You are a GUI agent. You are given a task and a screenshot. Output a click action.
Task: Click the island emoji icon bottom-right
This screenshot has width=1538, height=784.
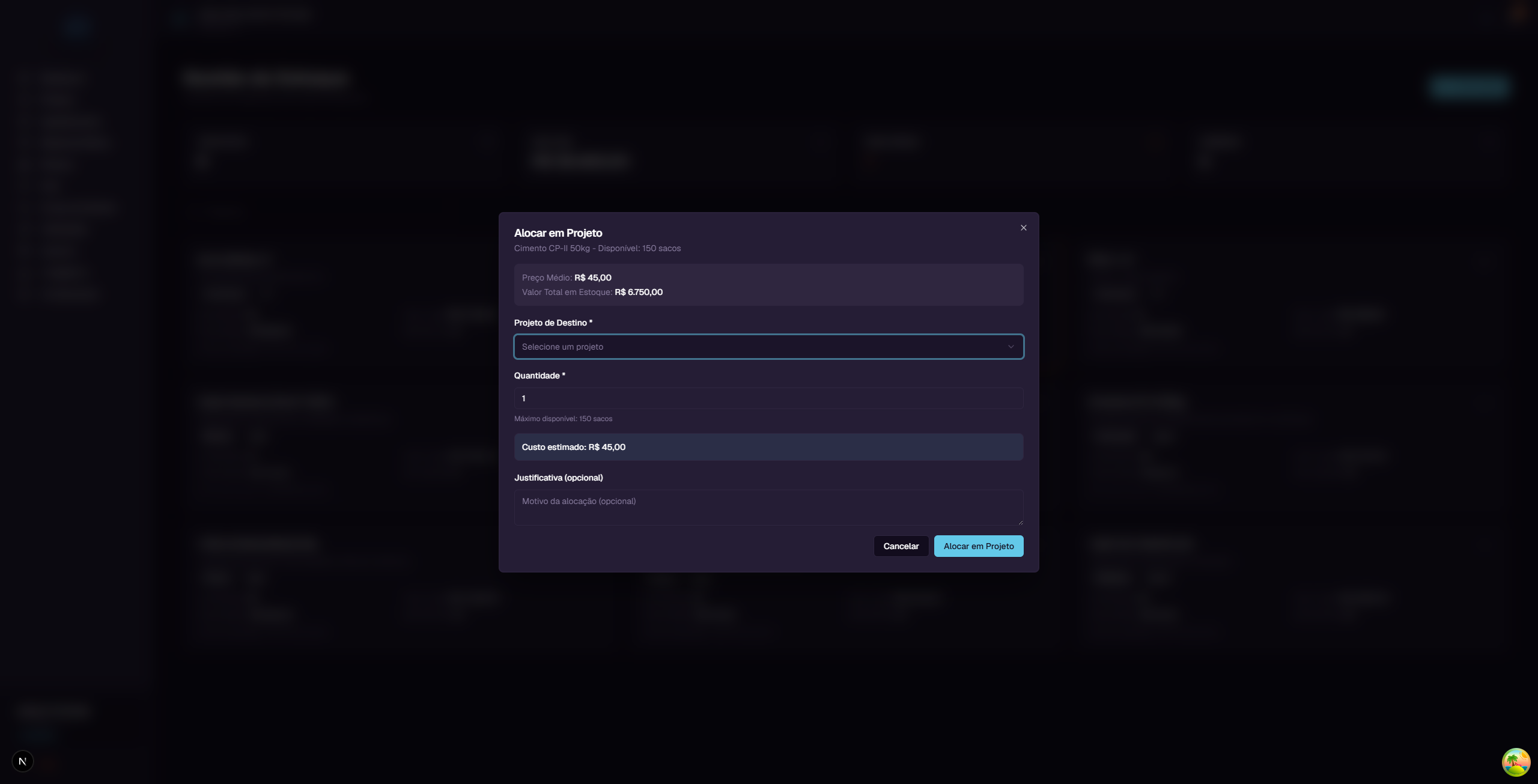pyautogui.click(x=1516, y=762)
